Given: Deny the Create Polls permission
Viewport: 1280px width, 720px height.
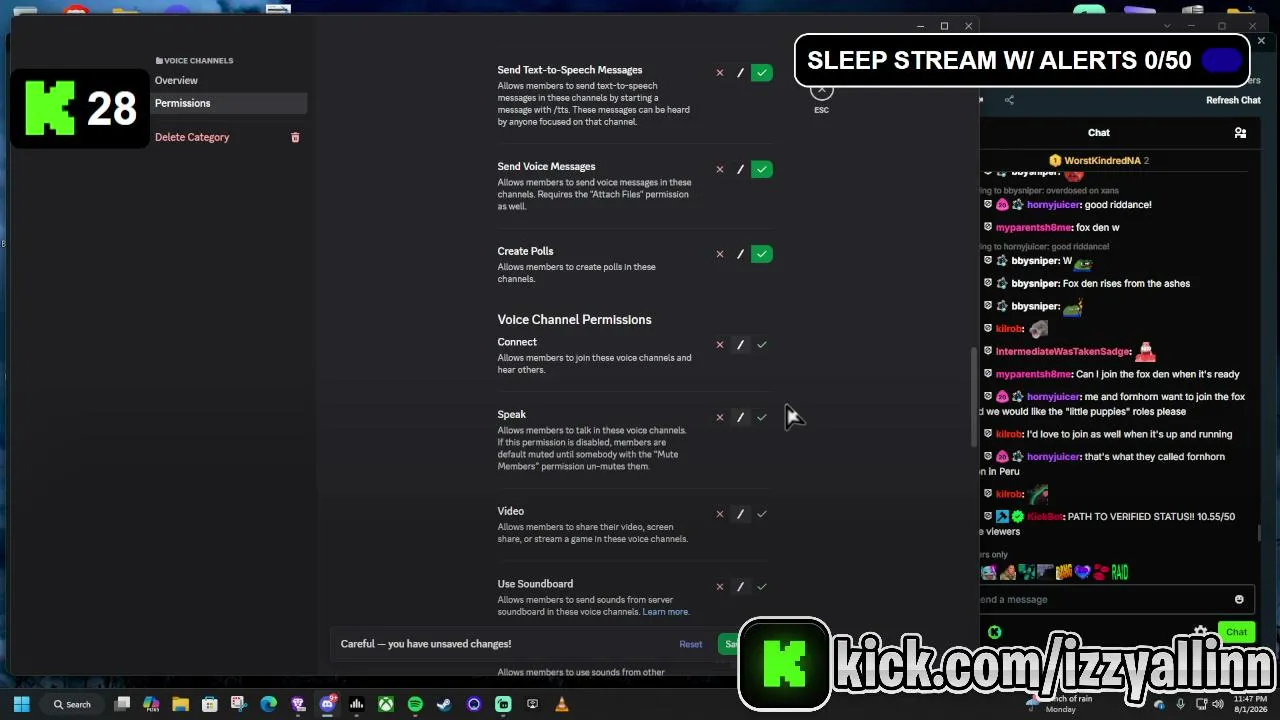Looking at the screenshot, I should tap(719, 254).
